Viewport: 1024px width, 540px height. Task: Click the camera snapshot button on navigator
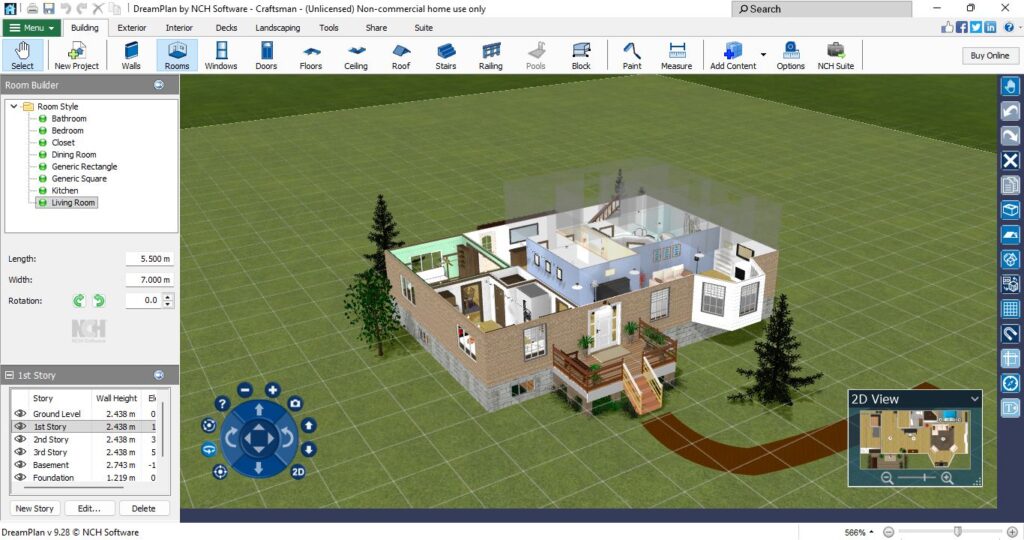[295, 404]
